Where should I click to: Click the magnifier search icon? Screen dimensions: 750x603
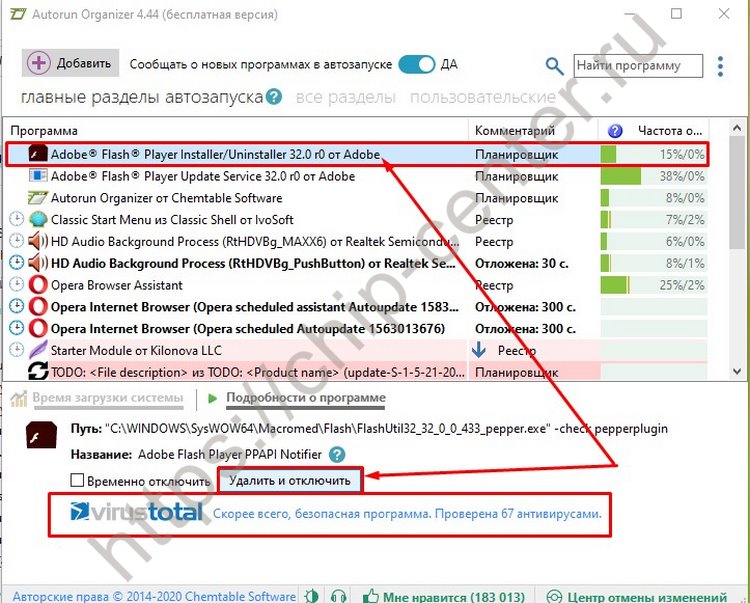(554, 66)
